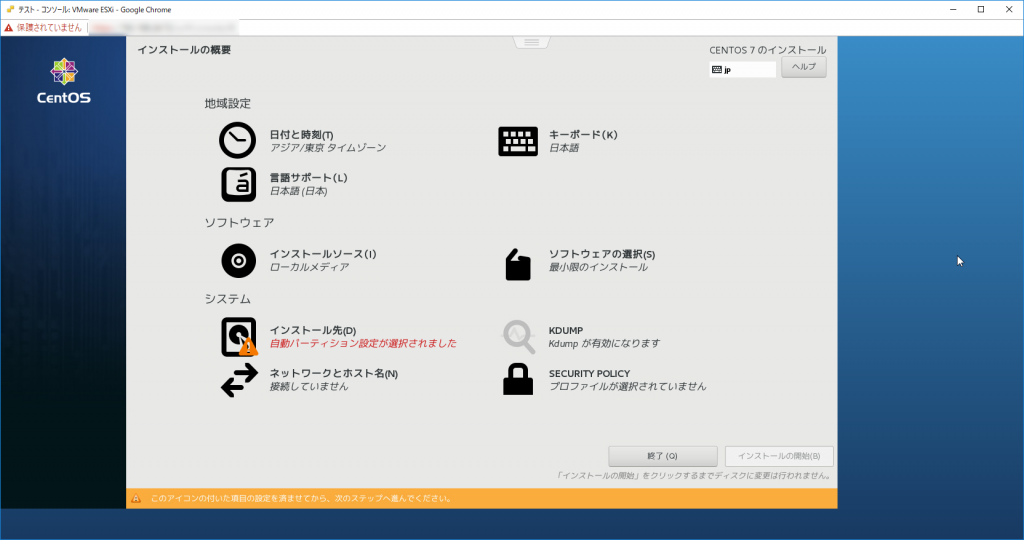Open SECURITY POLICY label
This screenshot has width=1024, height=540.
click(589, 373)
